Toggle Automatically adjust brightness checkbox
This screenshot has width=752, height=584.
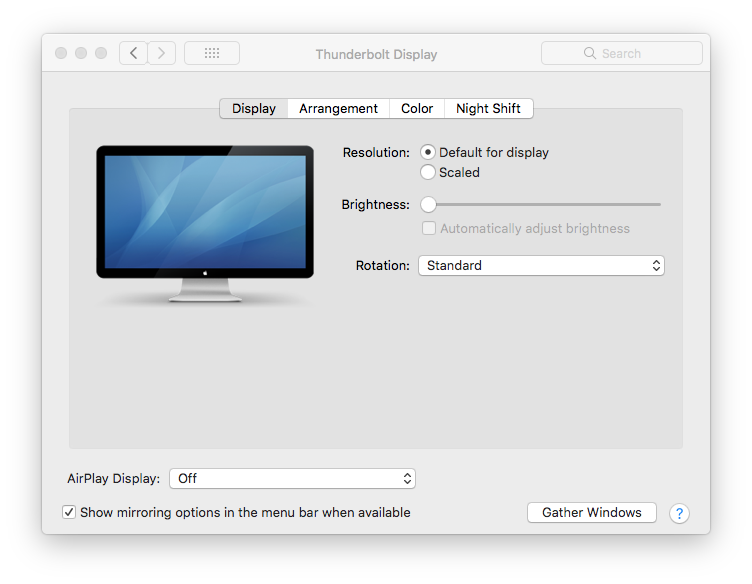point(429,228)
